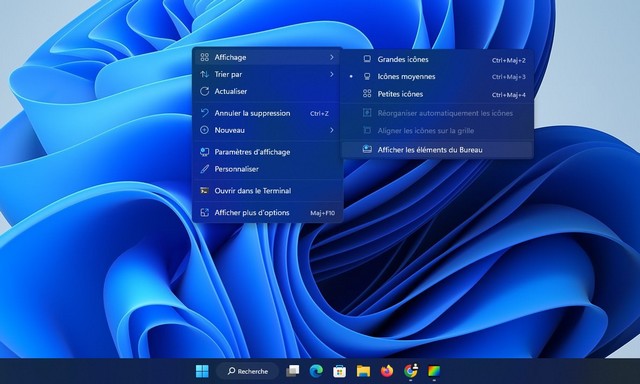Select Annuler la suppression

coord(267,113)
